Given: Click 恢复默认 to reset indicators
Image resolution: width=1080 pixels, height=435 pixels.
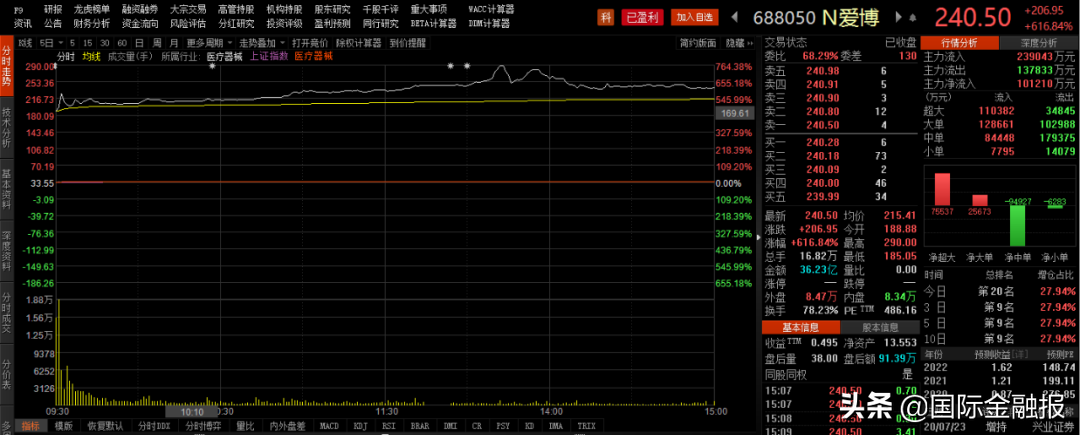Looking at the screenshot, I should [105, 426].
